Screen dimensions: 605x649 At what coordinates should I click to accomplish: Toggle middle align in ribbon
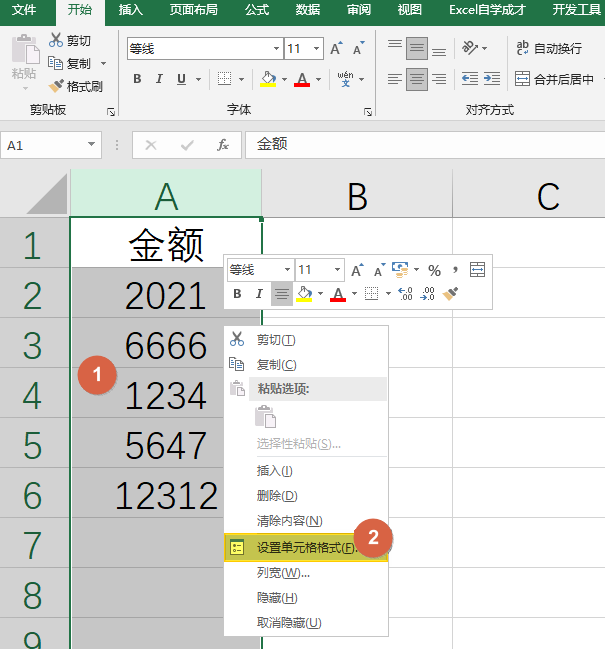coord(417,48)
